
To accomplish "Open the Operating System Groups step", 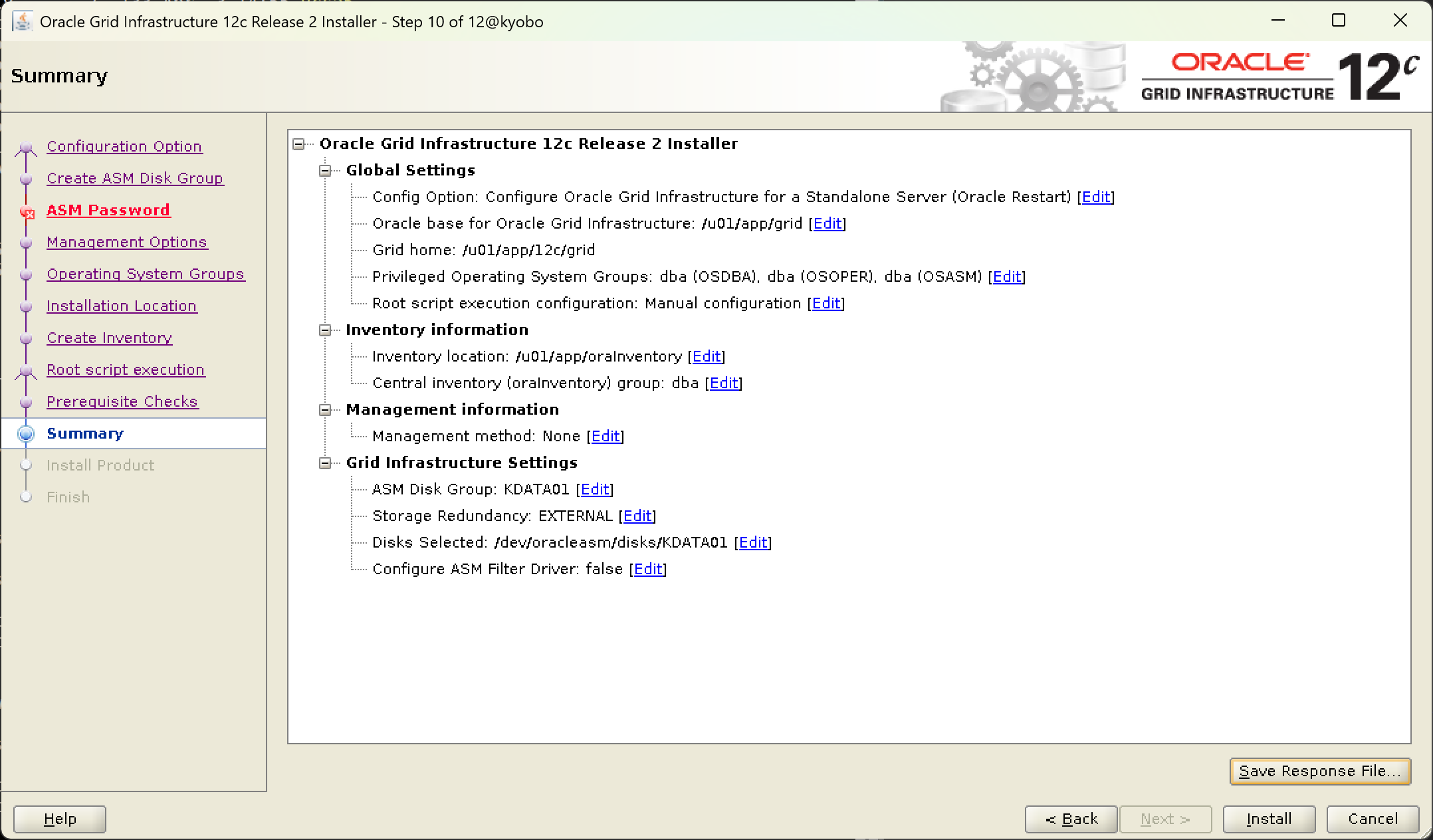I will coord(146,274).
